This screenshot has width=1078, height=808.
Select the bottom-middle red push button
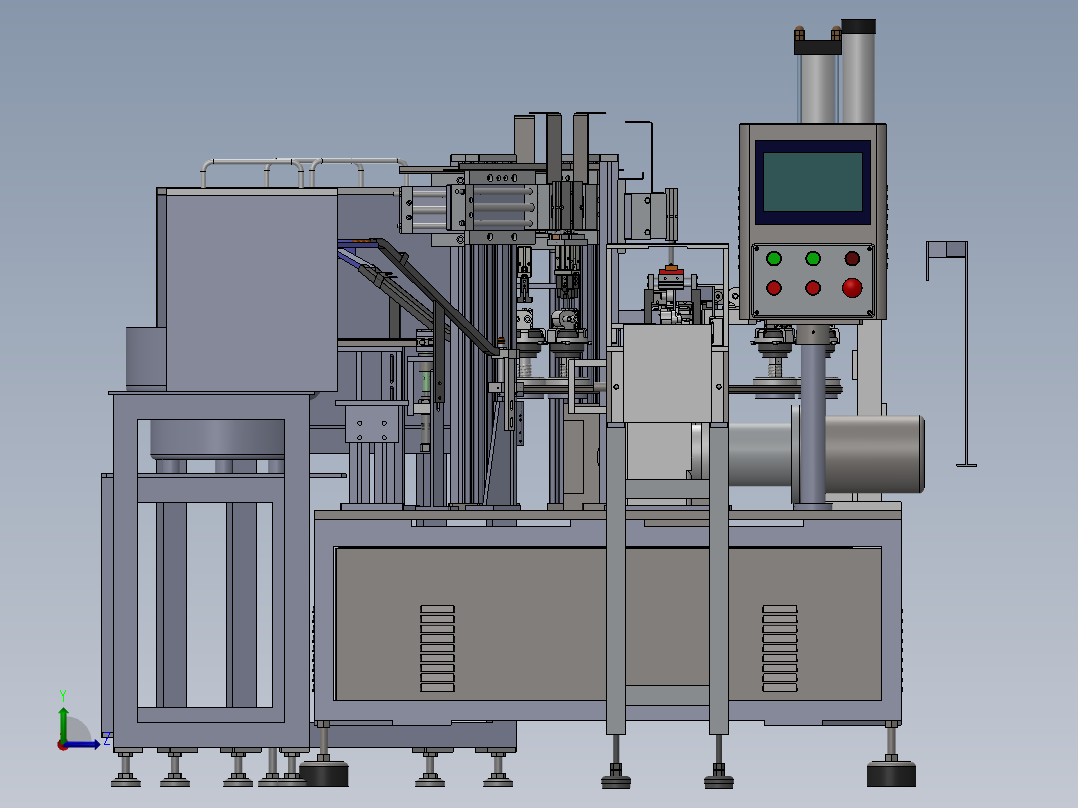click(x=813, y=287)
